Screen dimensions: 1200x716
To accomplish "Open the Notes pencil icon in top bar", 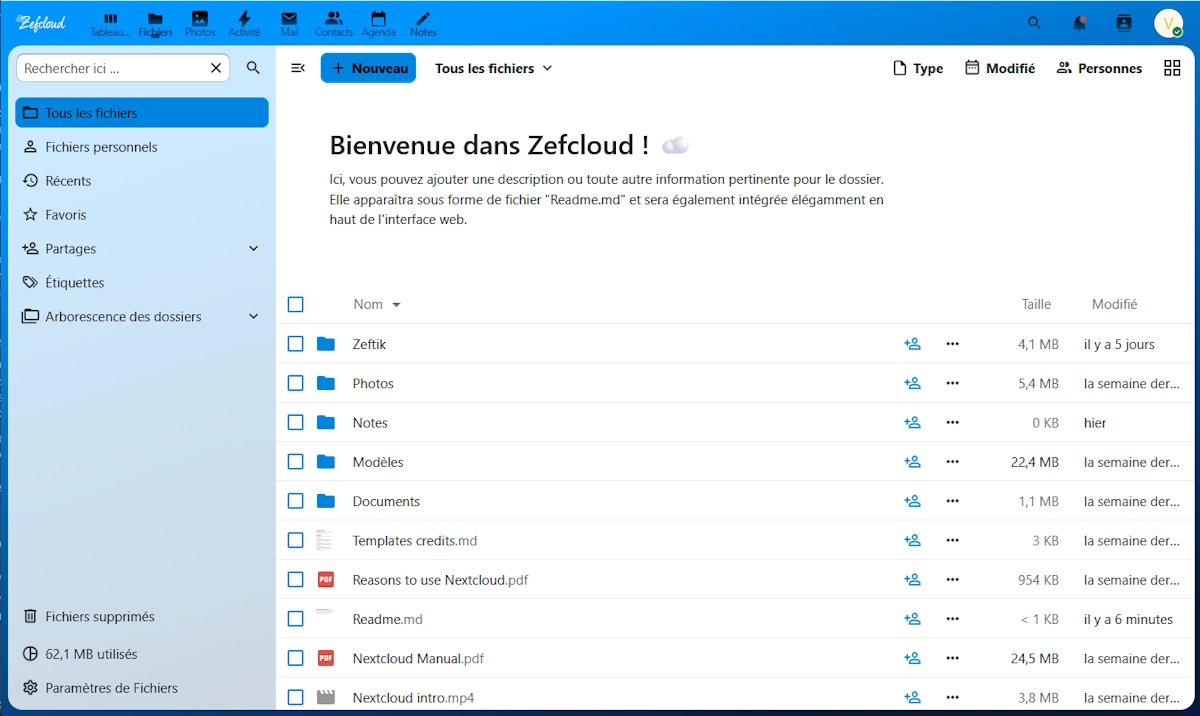I will (x=423, y=24).
